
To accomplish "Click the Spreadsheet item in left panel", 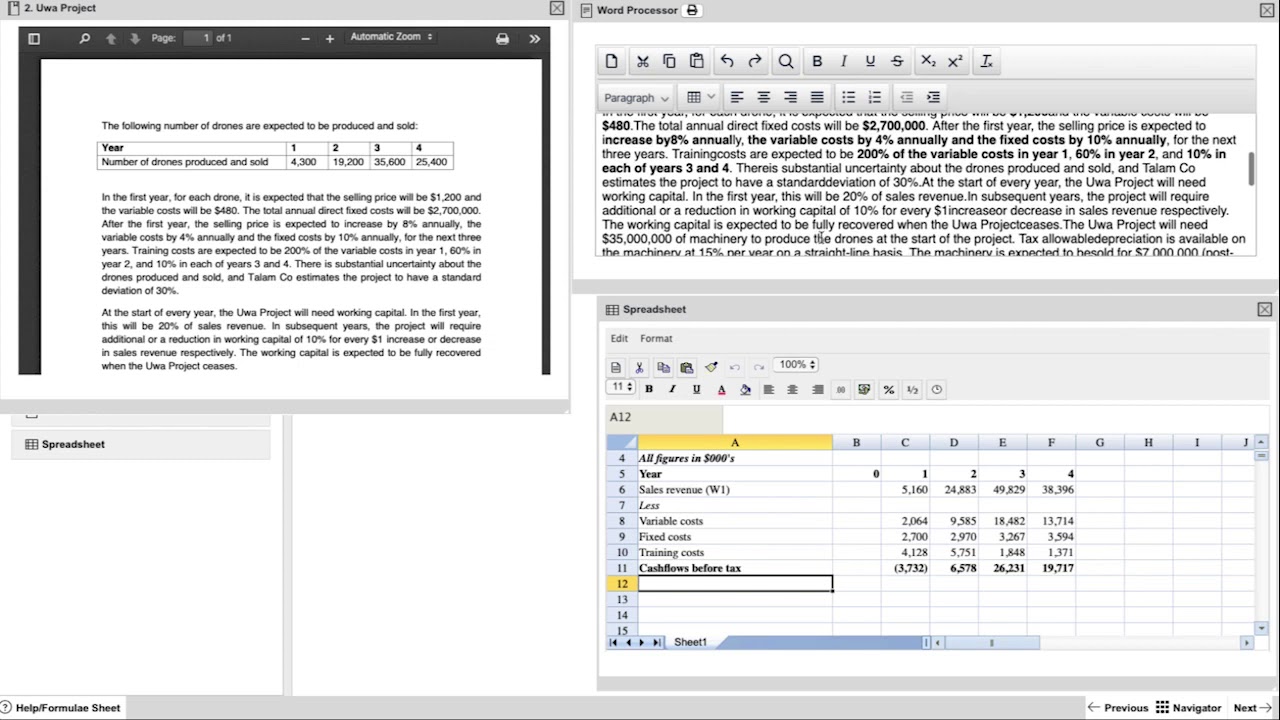I will 141,444.
